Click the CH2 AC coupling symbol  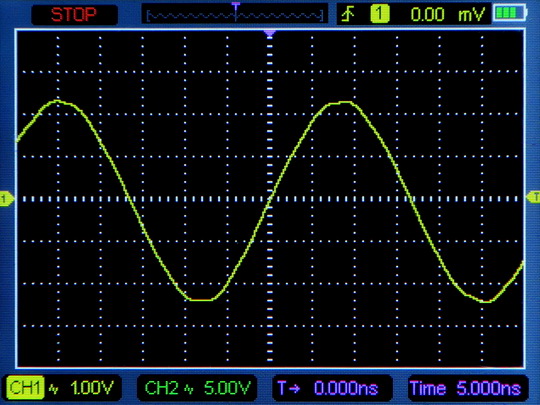(188, 389)
